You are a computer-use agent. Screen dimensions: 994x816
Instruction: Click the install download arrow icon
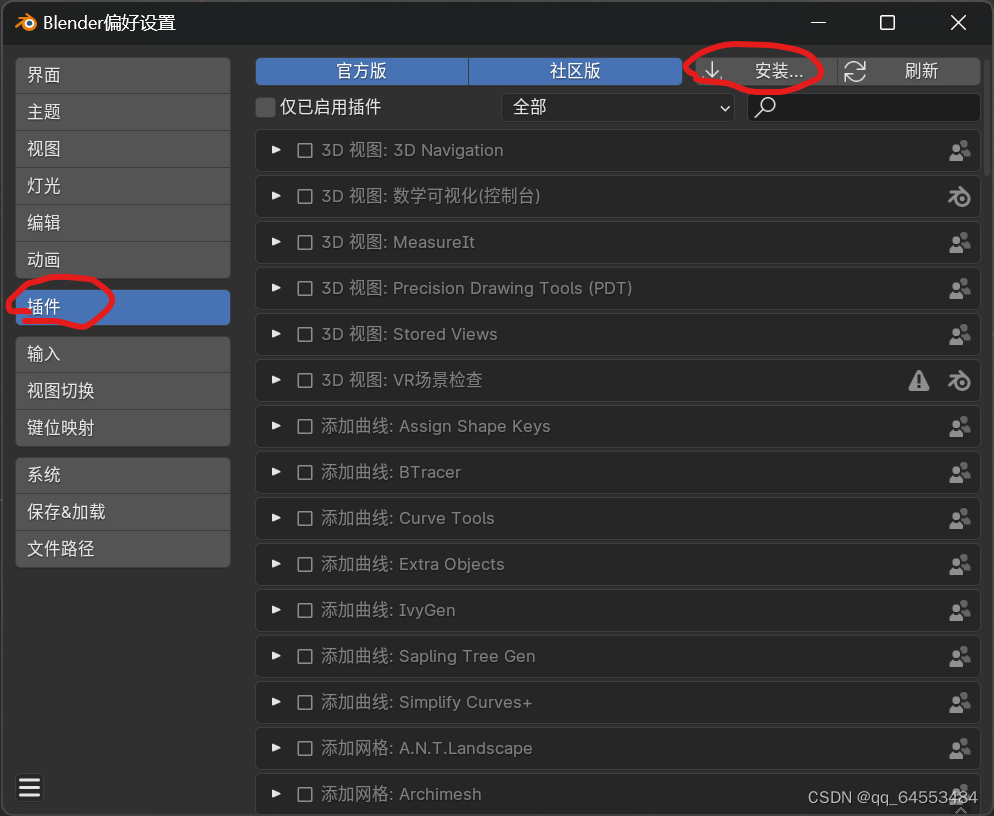[x=713, y=70]
